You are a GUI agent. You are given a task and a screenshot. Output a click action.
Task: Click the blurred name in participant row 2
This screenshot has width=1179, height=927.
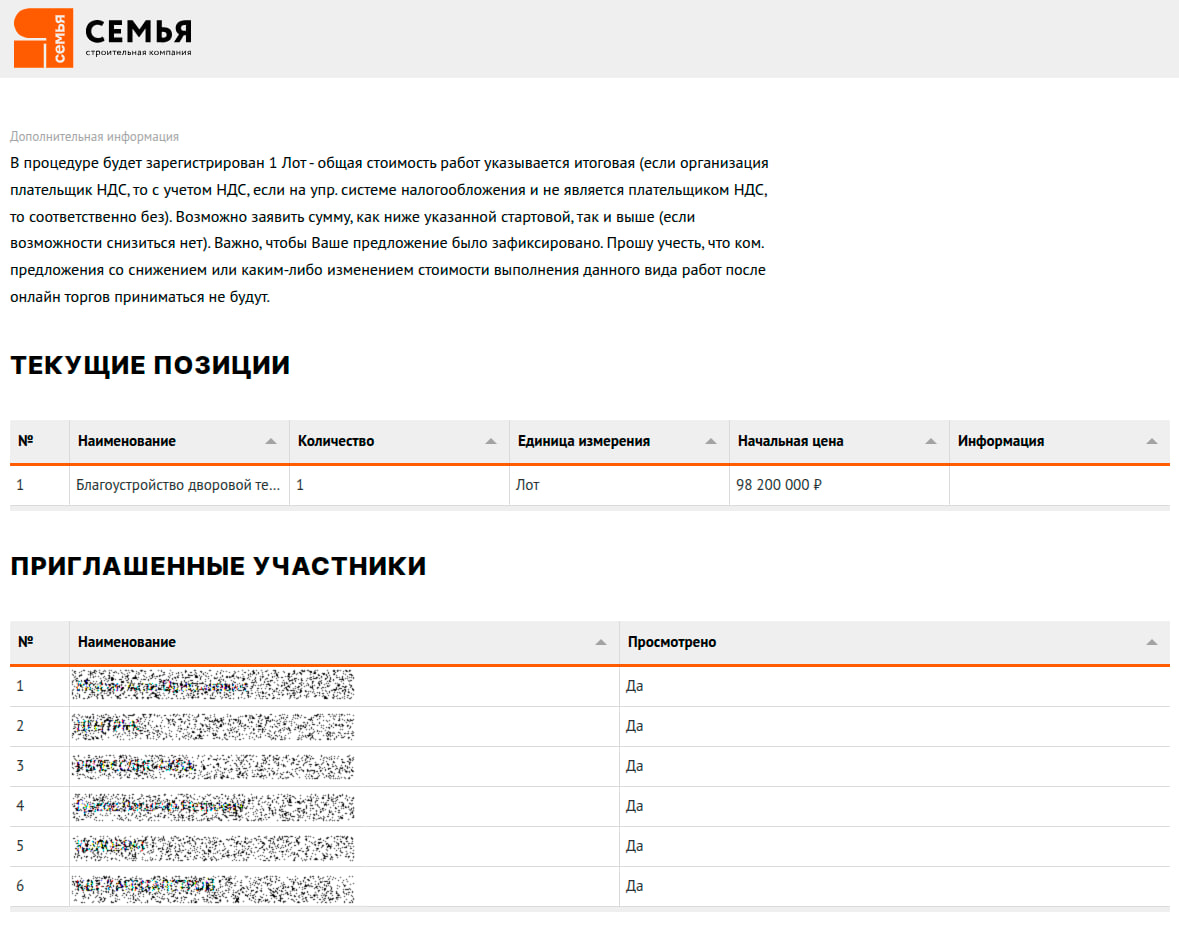(x=213, y=726)
